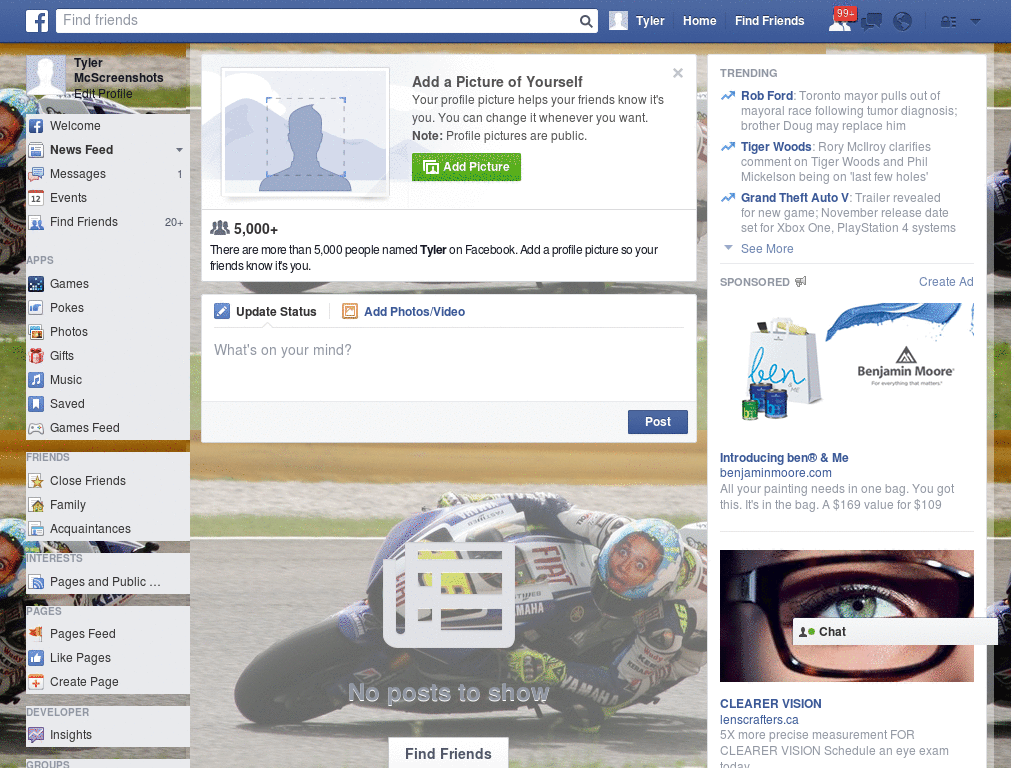This screenshot has width=1024, height=768.
Task: Click the Tyler profile thumbnail in top bar
Action: click(x=618, y=21)
